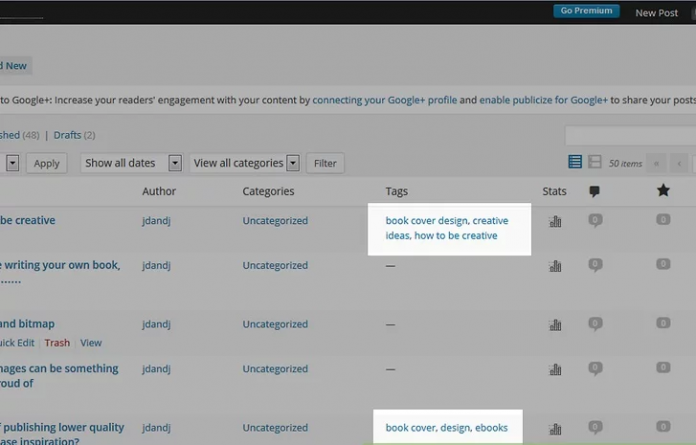Open the bulk actions dropdown arrow
This screenshot has width=696, height=445.
pos(12,163)
